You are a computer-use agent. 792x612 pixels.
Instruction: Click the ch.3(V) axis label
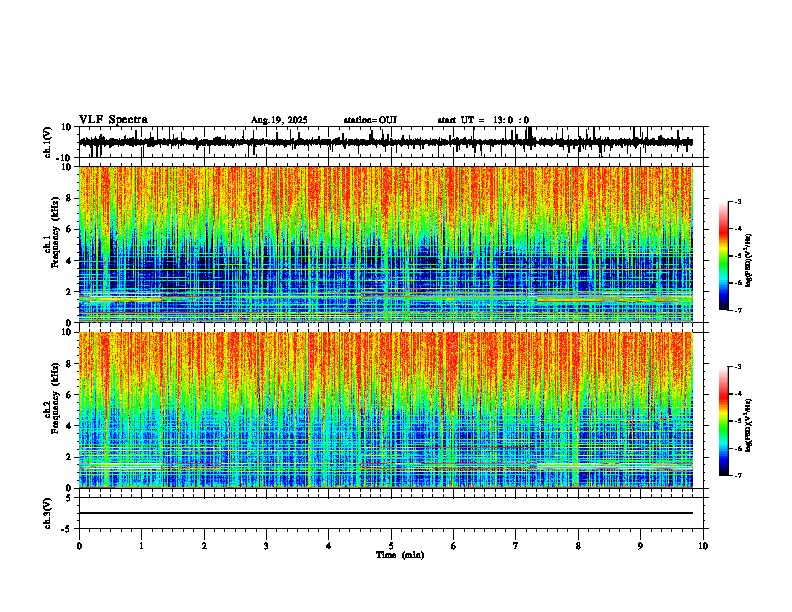click(48, 513)
